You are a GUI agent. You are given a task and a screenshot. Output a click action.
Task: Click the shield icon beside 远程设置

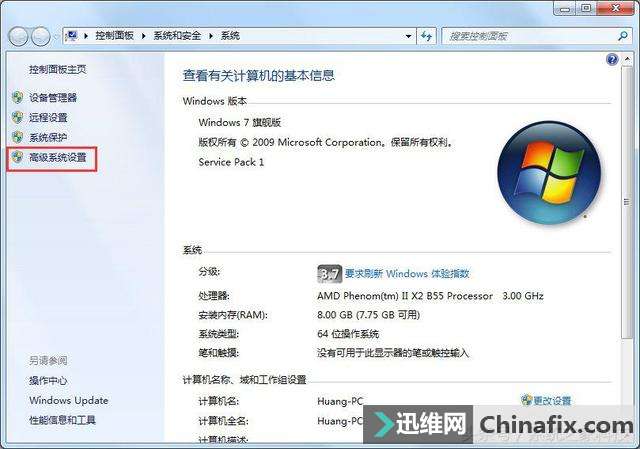point(18,117)
